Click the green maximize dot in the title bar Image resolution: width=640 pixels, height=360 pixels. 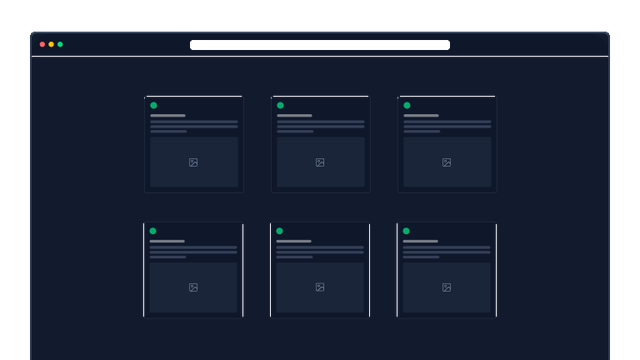60,44
